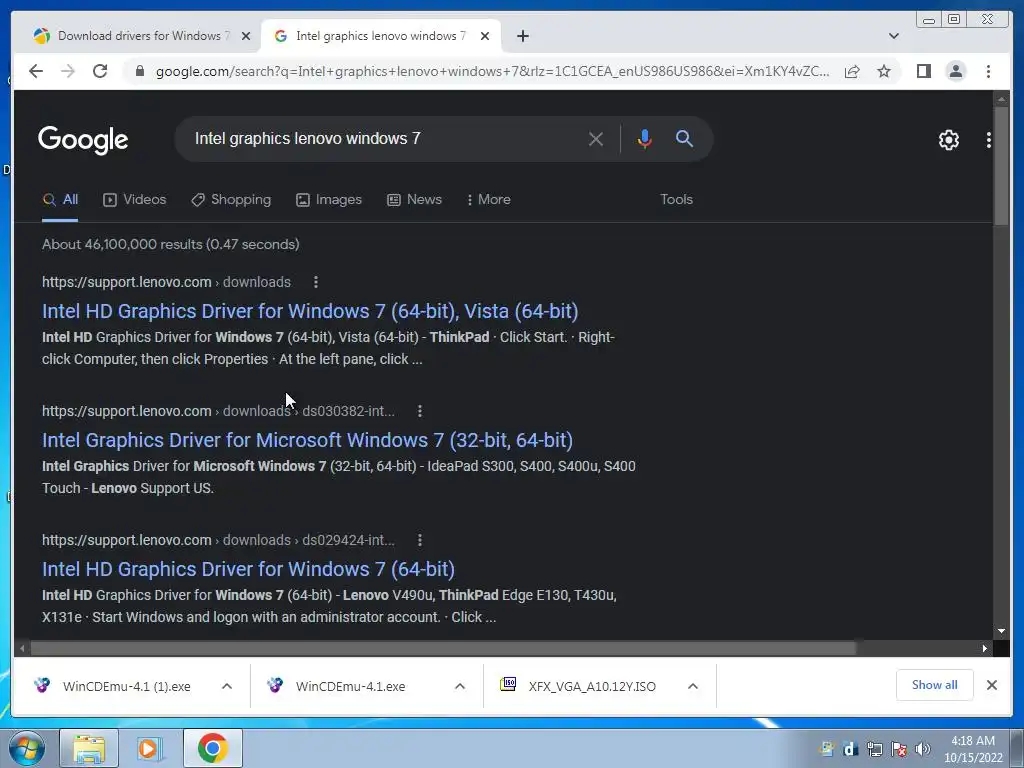Switch to Images results
Viewport: 1024px width, 768px height.
point(328,200)
